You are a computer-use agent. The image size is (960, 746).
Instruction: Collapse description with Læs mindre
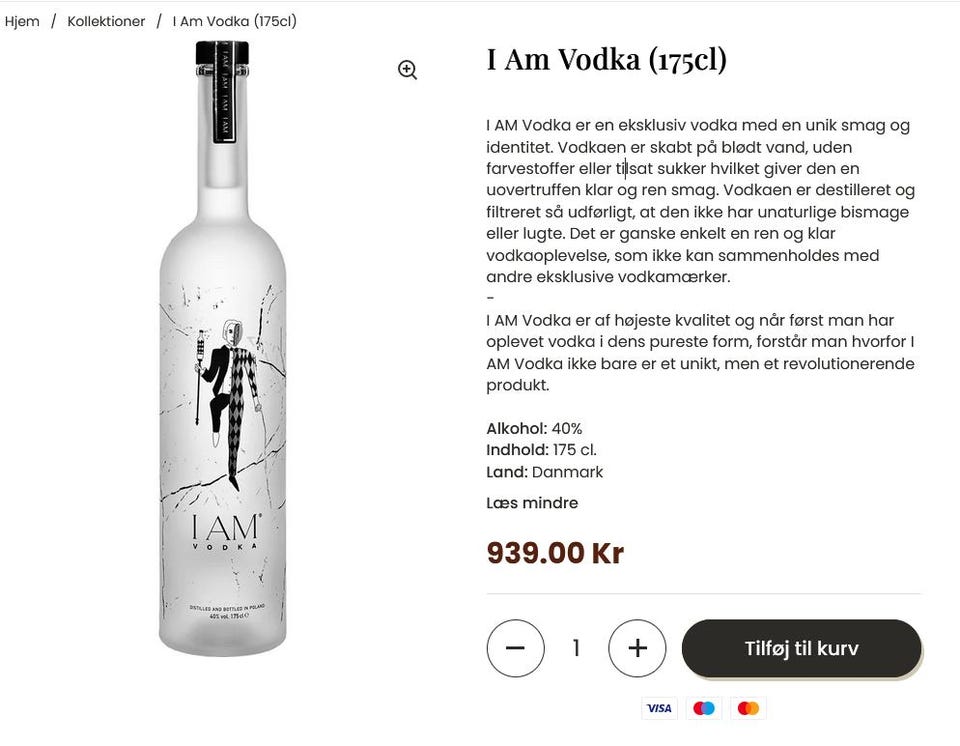(532, 503)
